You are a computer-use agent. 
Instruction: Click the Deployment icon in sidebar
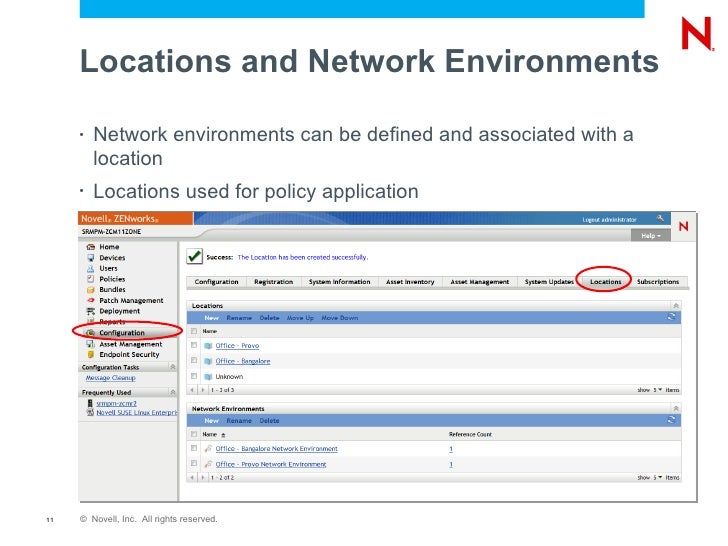(x=91, y=311)
